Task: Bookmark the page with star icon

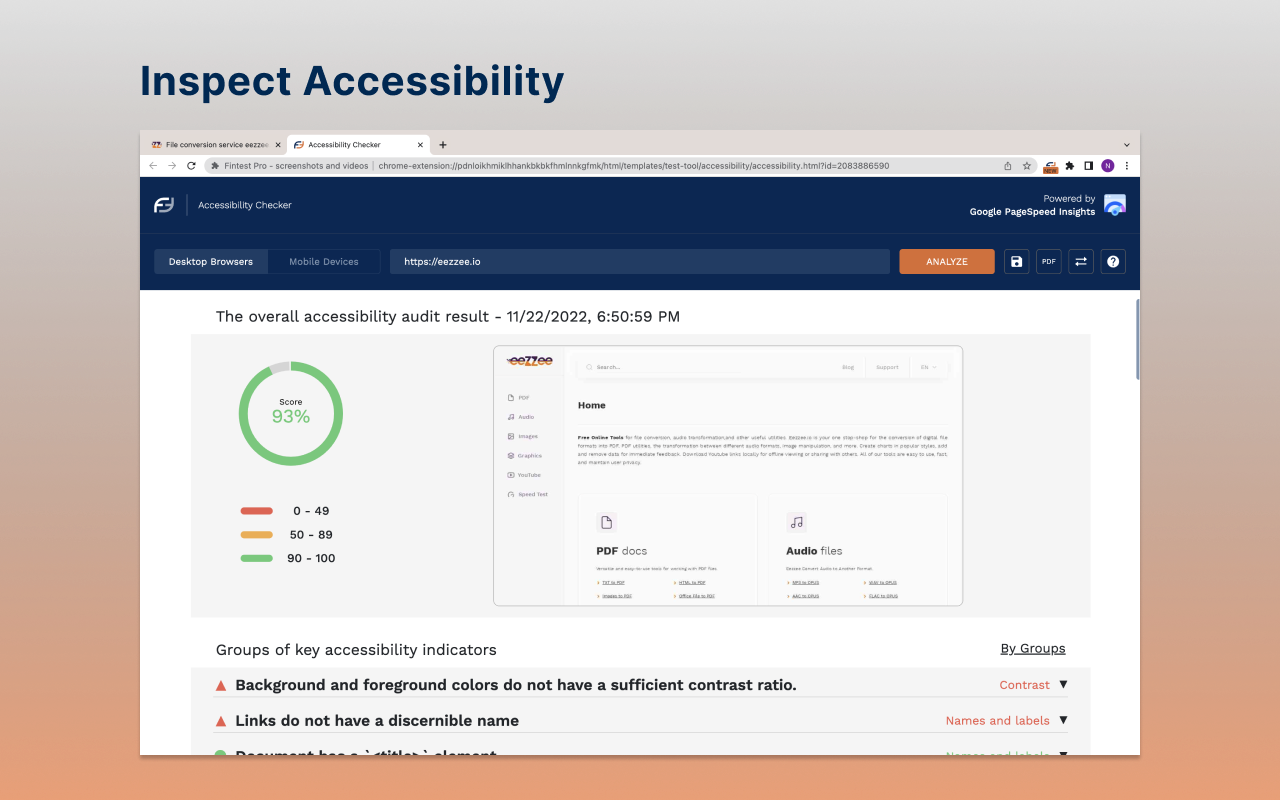Action: pos(1027,166)
